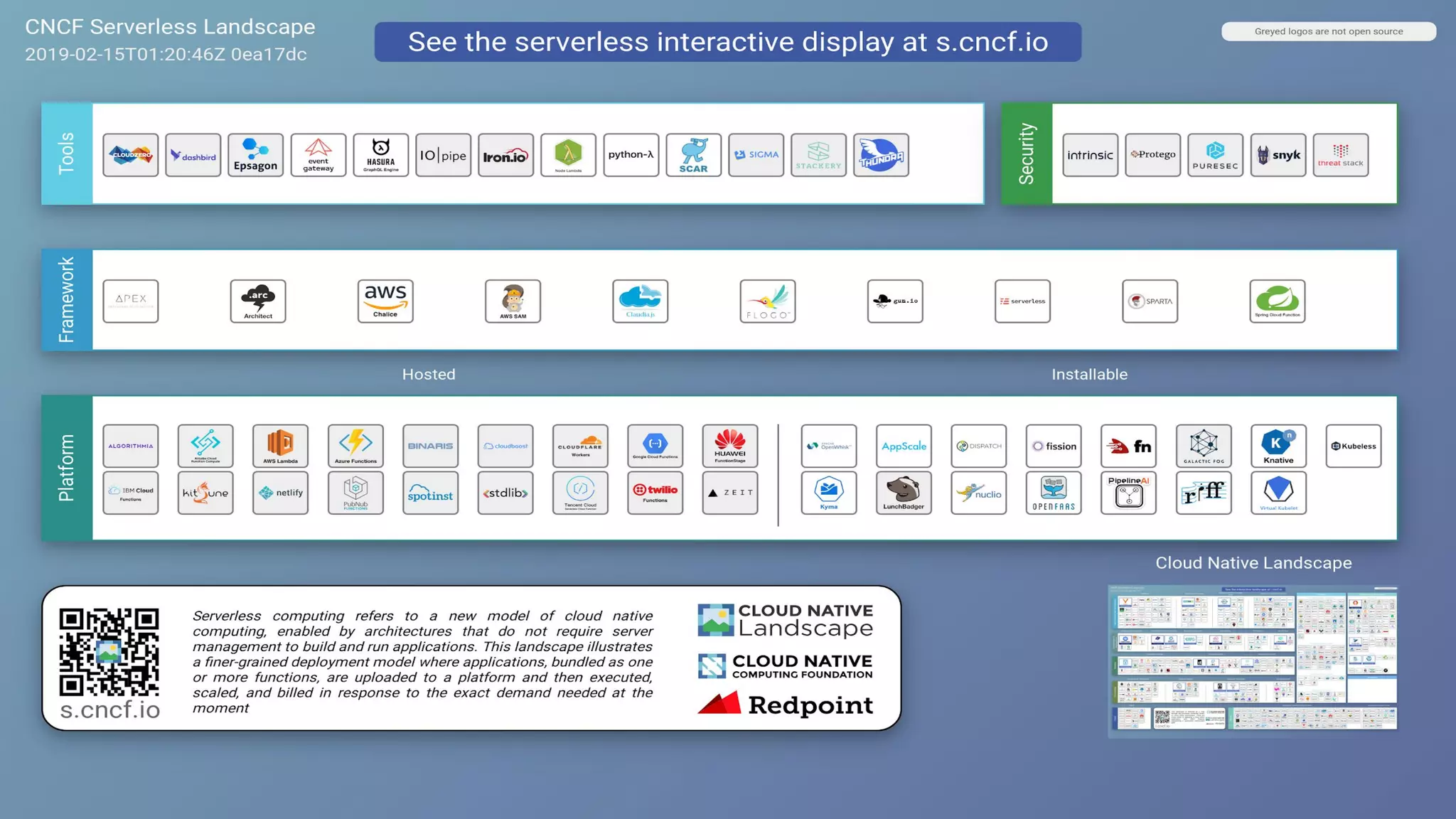
Task: Select the Thundra tools logo
Action: point(881,155)
